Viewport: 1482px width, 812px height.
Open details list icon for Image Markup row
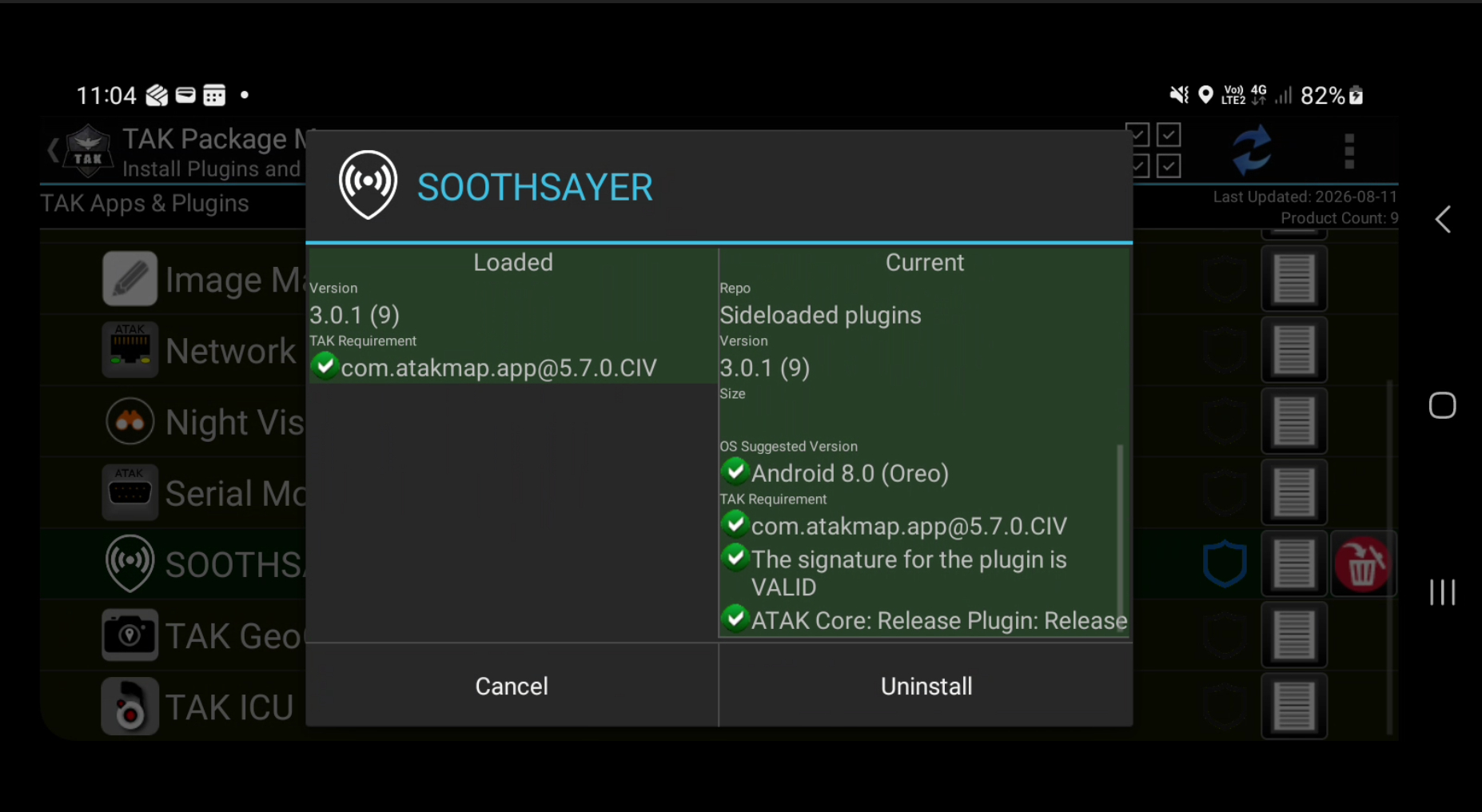click(1294, 279)
